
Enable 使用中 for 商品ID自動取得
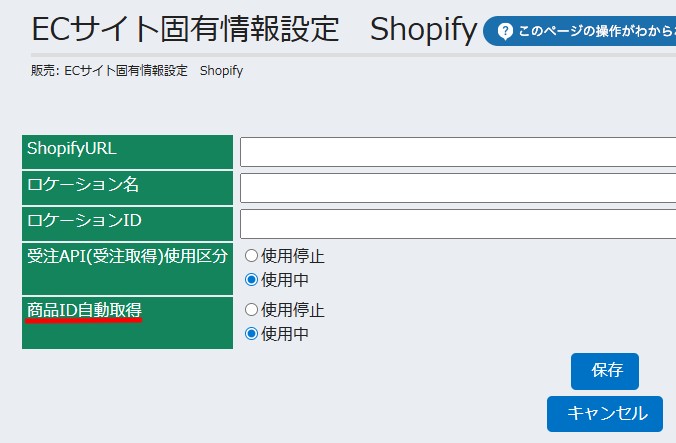point(252,333)
